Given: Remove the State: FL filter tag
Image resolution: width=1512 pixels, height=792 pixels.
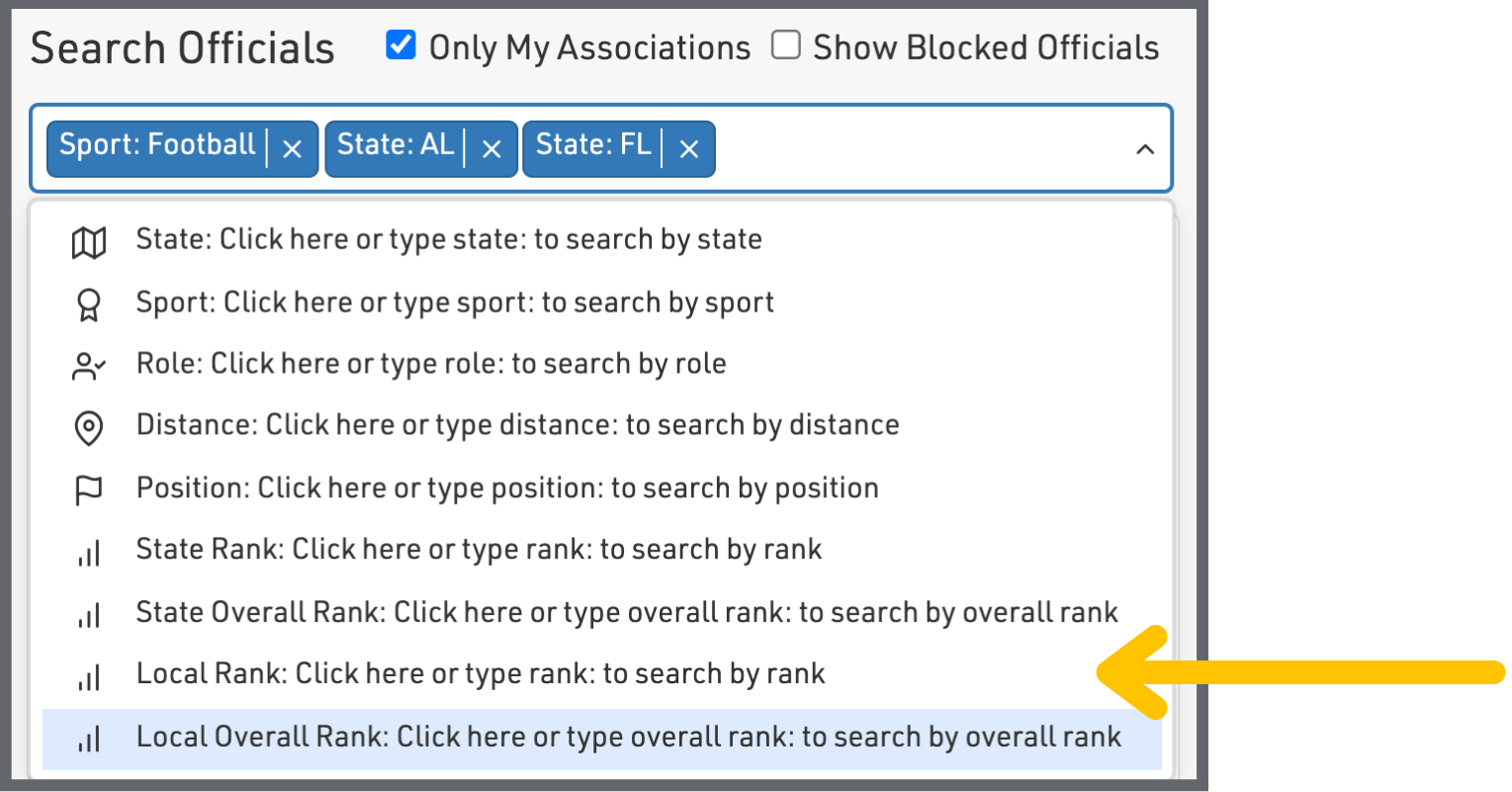Looking at the screenshot, I should (x=689, y=149).
